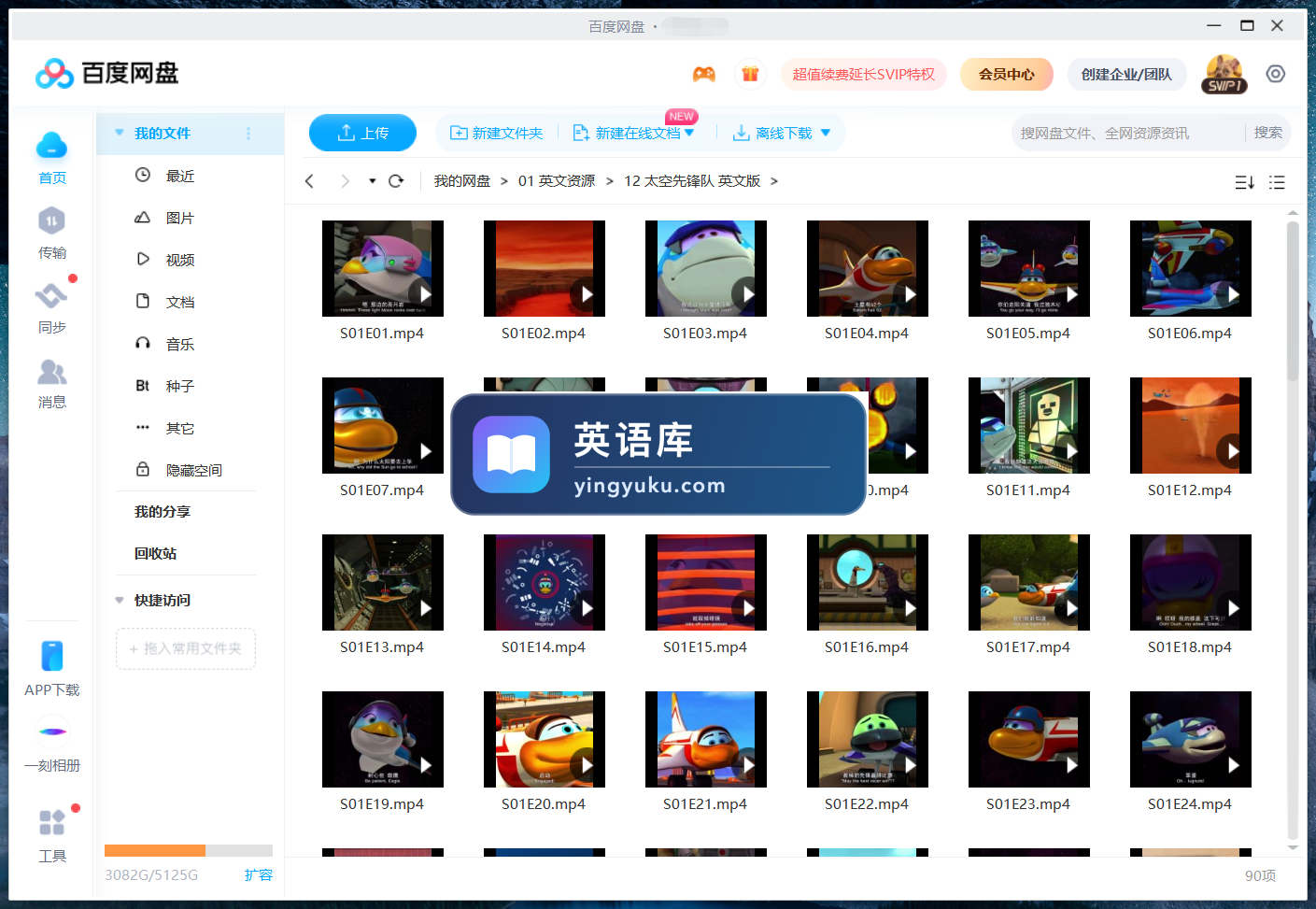1316x909 pixels.
Task: Focus the 搜网盘文件 search field
Action: (x=1130, y=133)
